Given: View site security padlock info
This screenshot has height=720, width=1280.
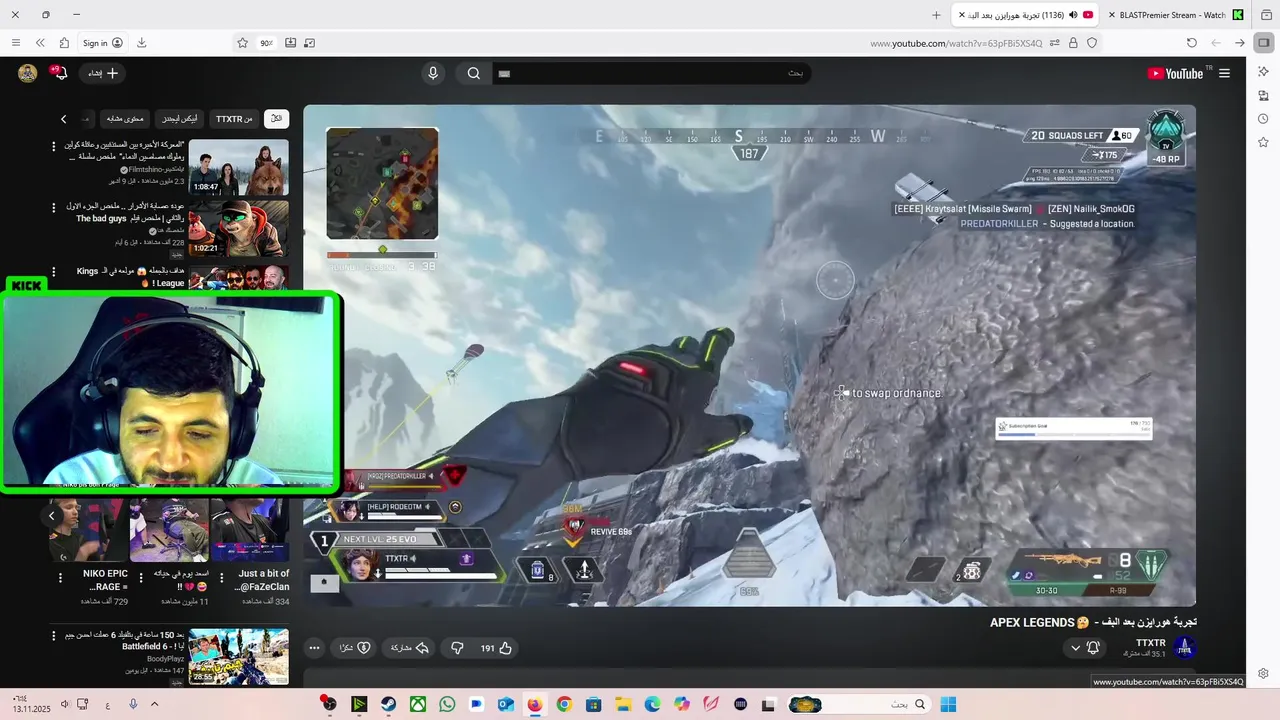Looking at the screenshot, I should pos(1073,43).
